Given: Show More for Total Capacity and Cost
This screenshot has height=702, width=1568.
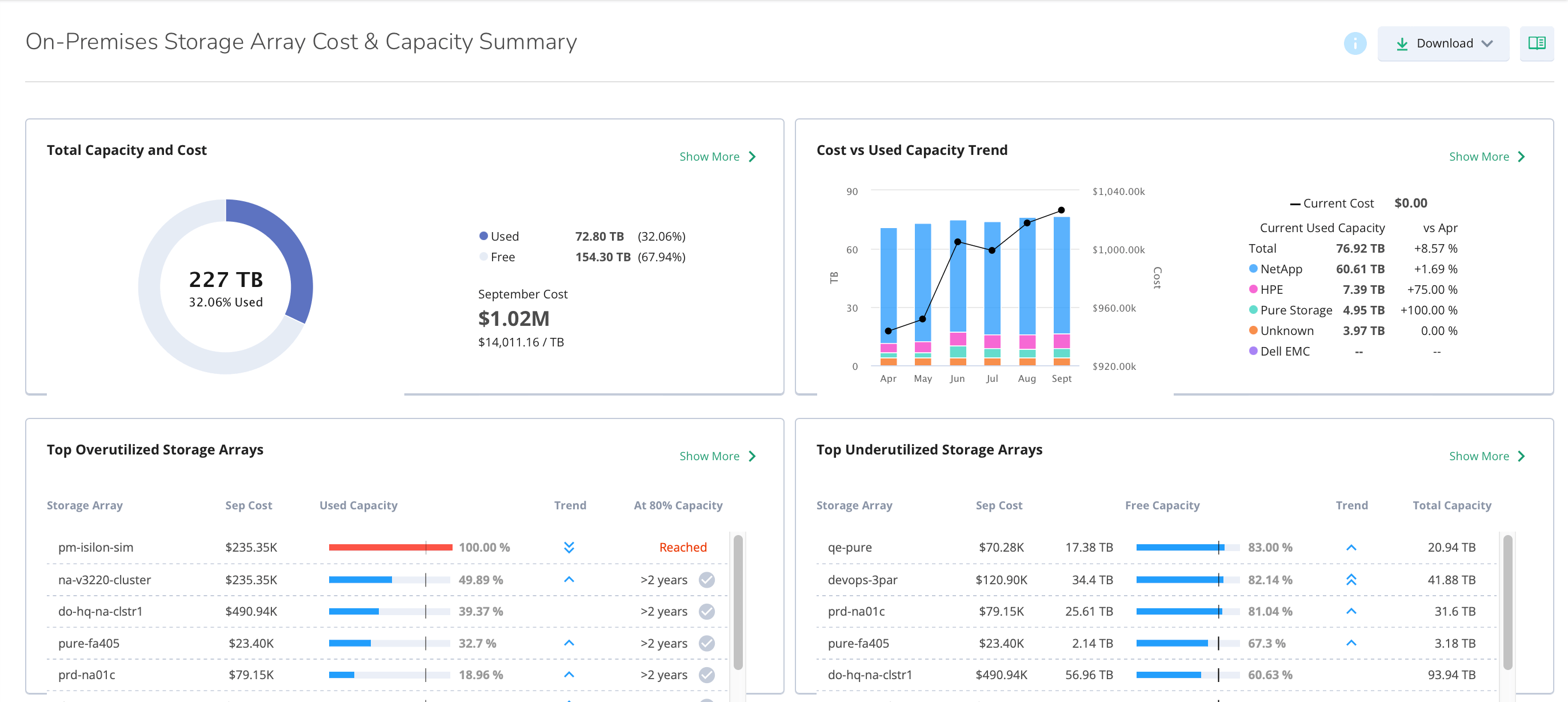Looking at the screenshot, I should pos(717,157).
